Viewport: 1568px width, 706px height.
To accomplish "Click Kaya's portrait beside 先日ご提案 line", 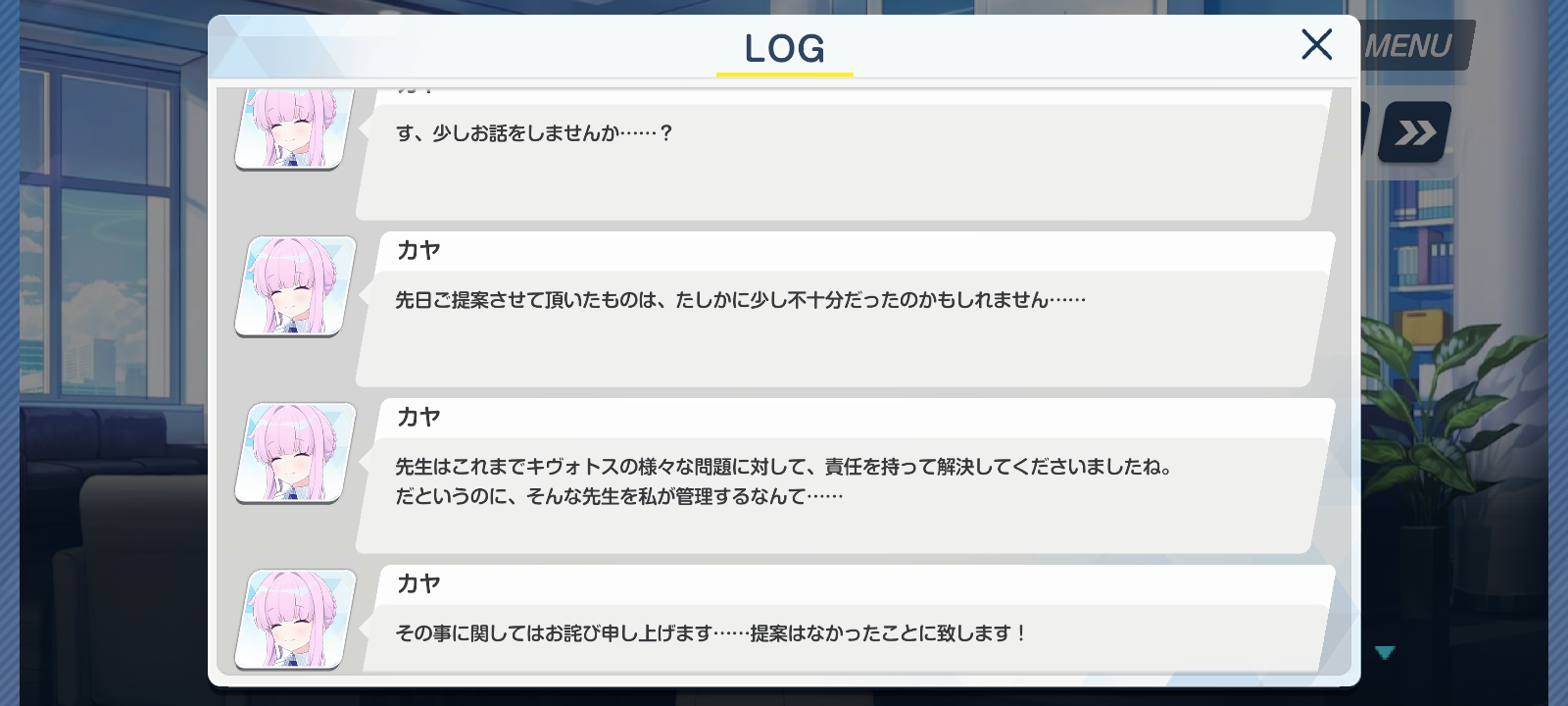I will tap(295, 286).
